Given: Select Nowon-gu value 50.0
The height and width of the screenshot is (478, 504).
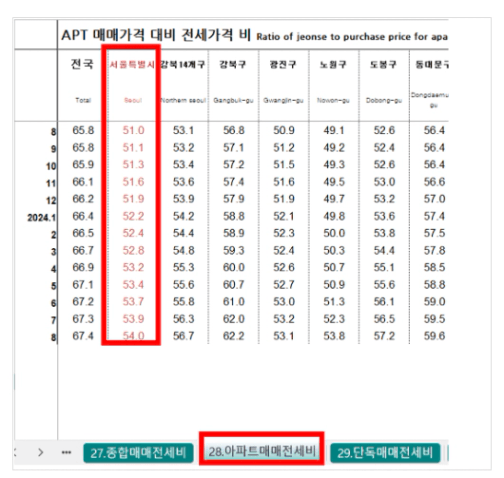Looking at the screenshot, I should [x=334, y=233].
